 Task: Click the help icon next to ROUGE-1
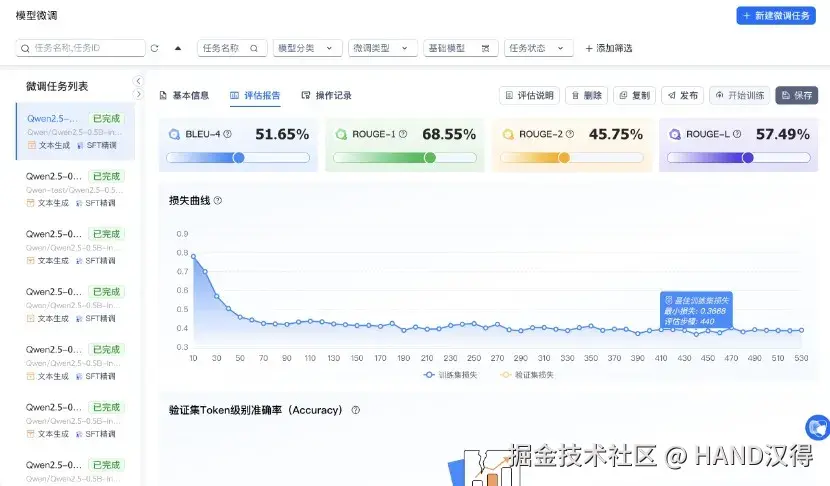(x=403, y=134)
